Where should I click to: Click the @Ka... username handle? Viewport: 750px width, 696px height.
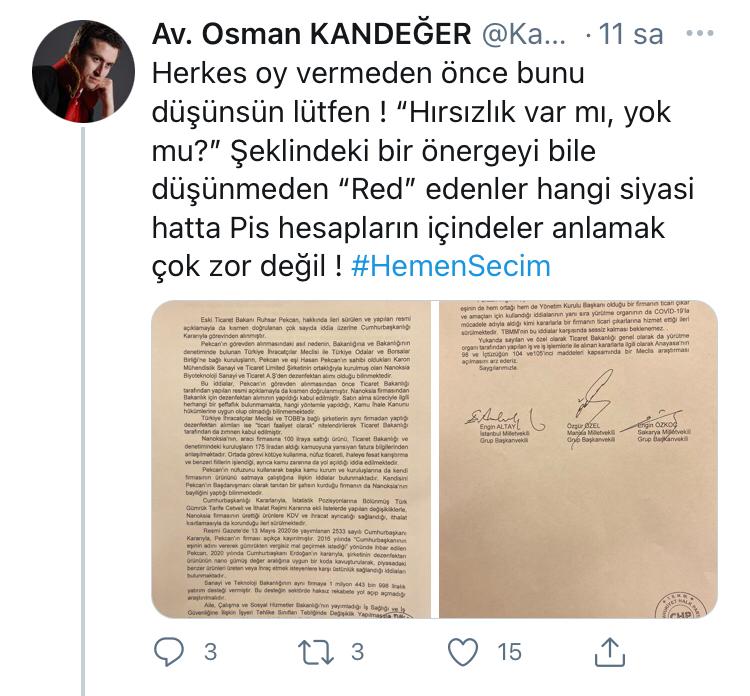pos(524,34)
